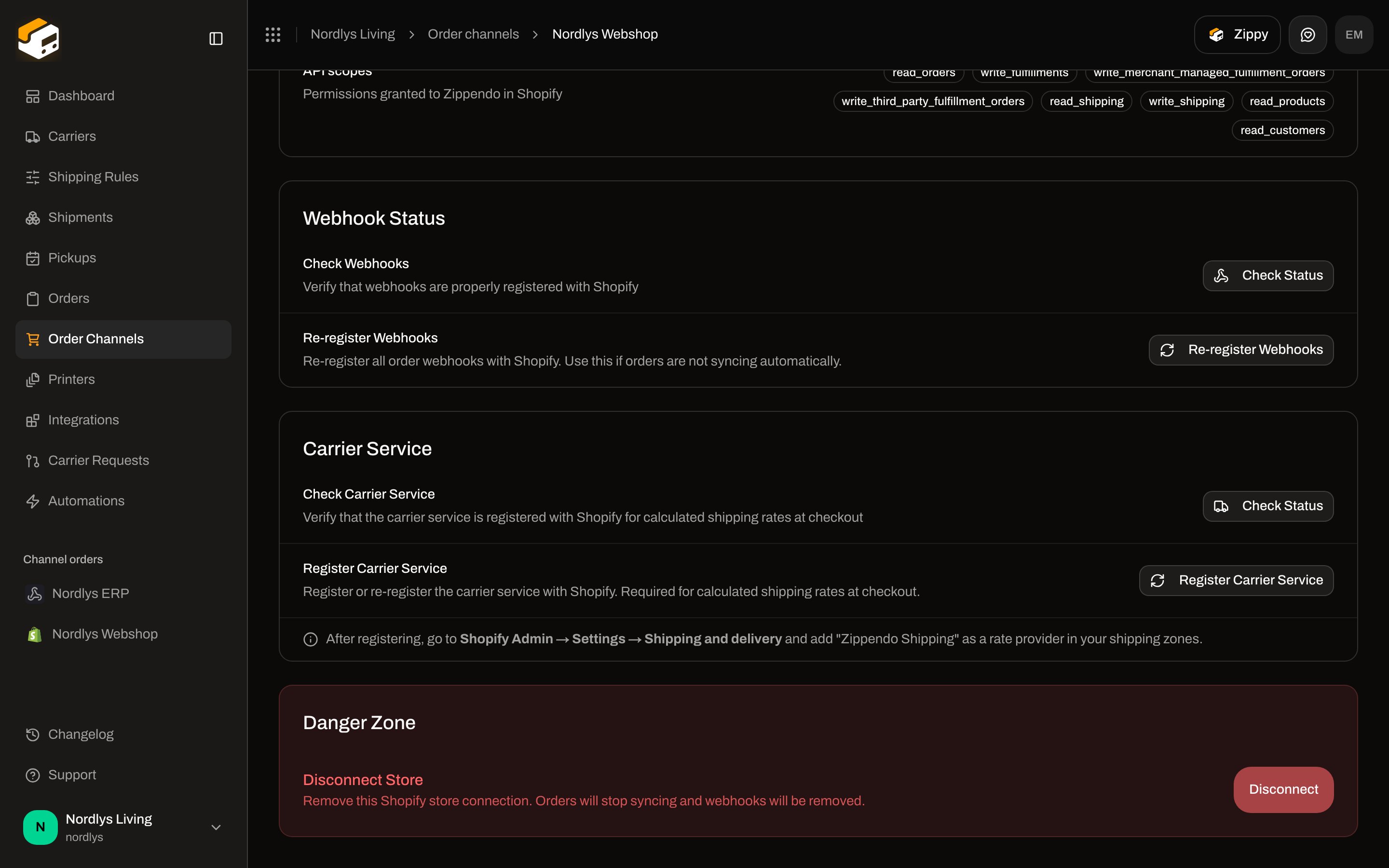
Task: Open Dashboard from sidebar
Action: (123, 96)
